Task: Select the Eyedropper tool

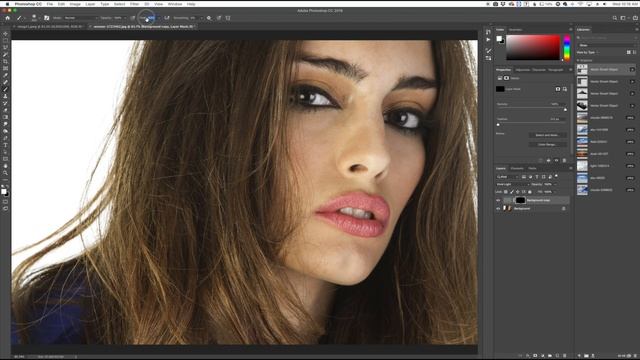Action: click(x=5, y=76)
